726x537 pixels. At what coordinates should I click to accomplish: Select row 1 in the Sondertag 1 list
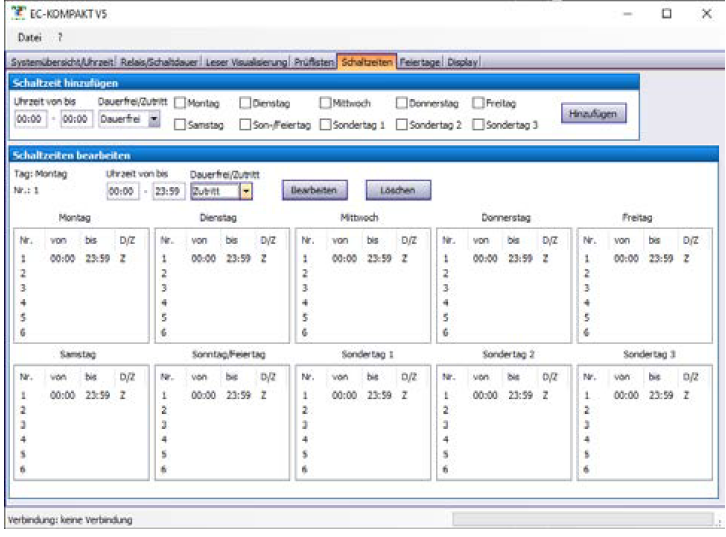tap(363, 395)
